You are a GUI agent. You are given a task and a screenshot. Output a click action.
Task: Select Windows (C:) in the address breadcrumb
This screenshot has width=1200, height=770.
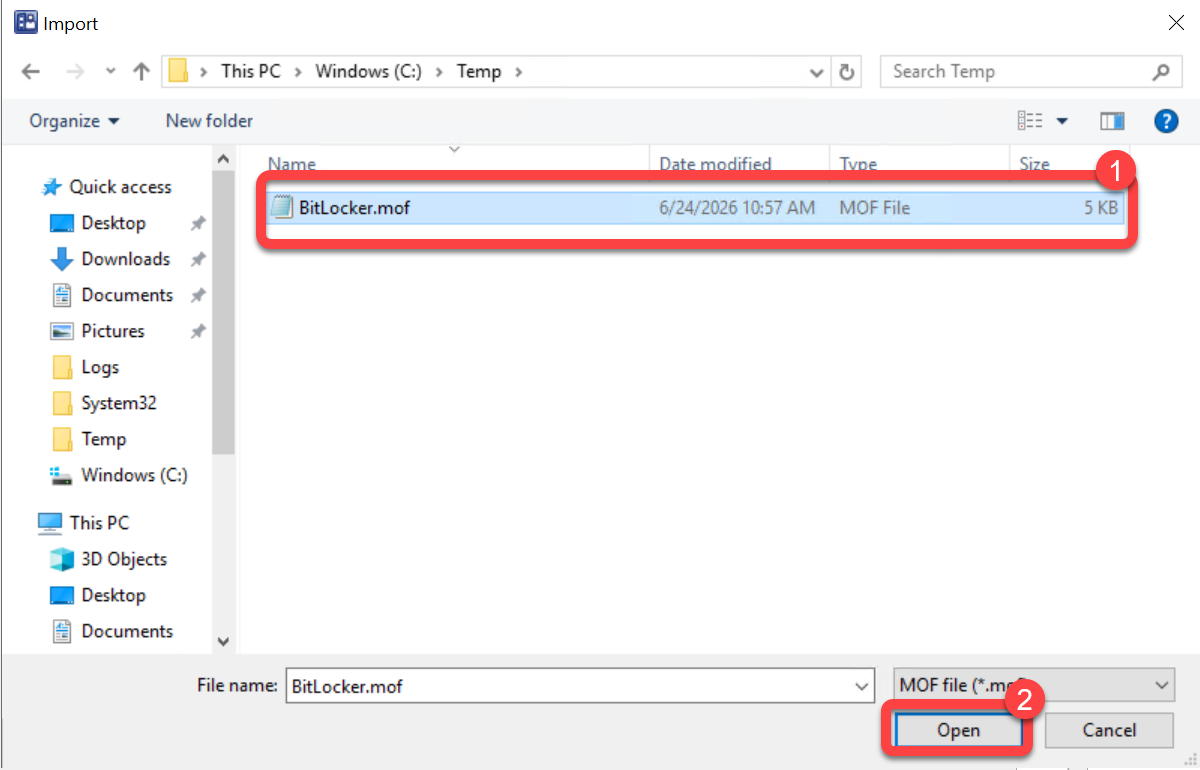[x=368, y=71]
